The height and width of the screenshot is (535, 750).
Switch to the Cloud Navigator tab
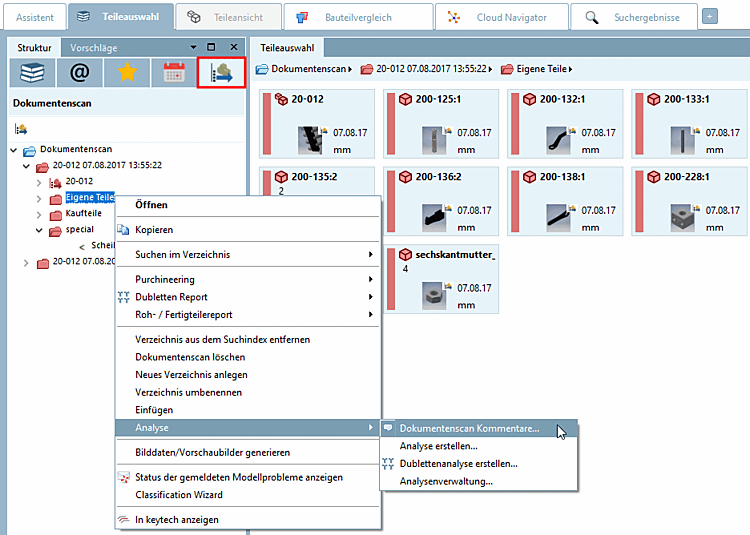point(502,17)
